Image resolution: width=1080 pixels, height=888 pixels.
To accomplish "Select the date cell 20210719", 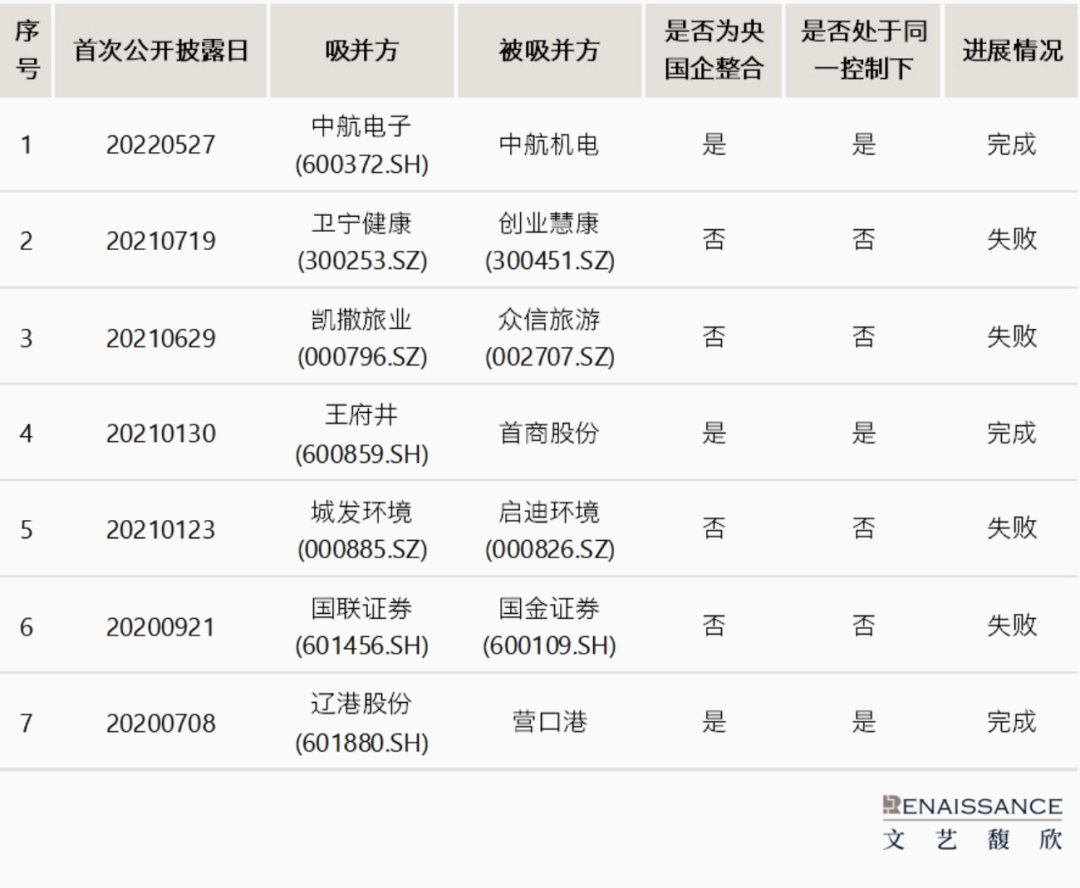I will tap(160, 240).
